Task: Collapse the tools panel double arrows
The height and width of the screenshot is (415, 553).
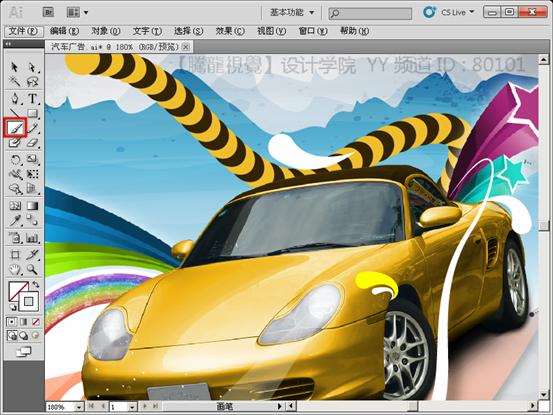Action: click(7, 44)
